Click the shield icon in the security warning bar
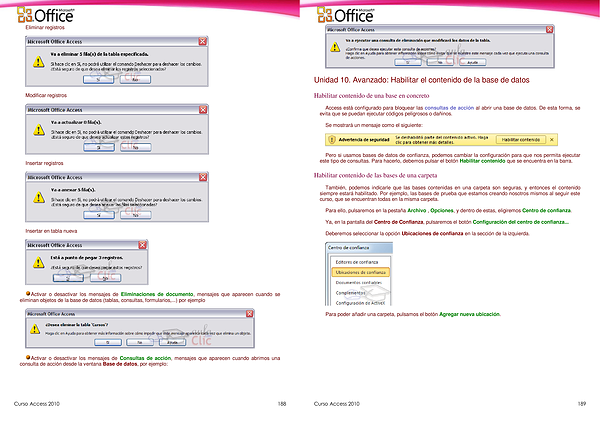Image resolution: width=600 pixels, height=424 pixels. [331, 139]
